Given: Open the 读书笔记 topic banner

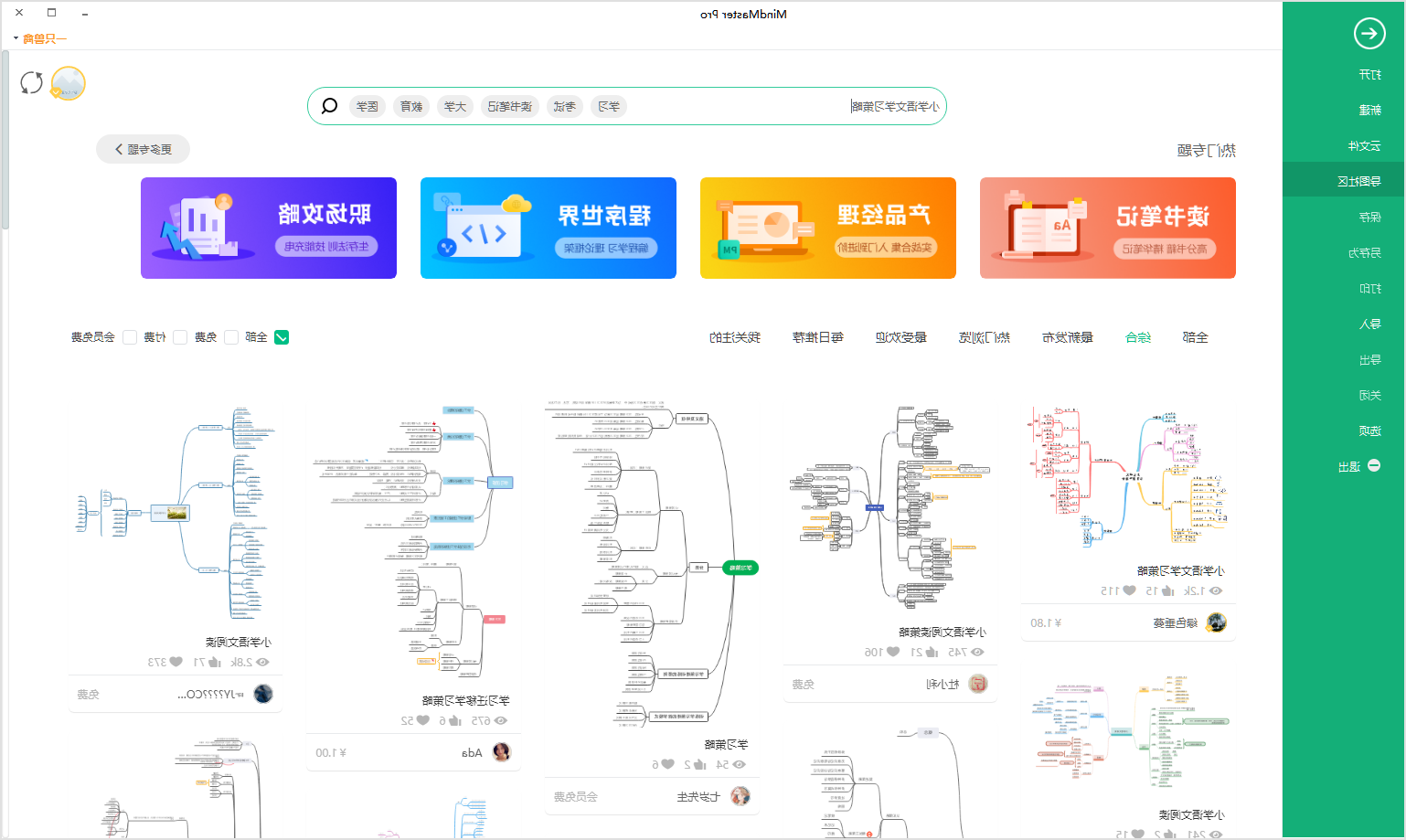Looking at the screenshot, I should [x=1108, y=228].
